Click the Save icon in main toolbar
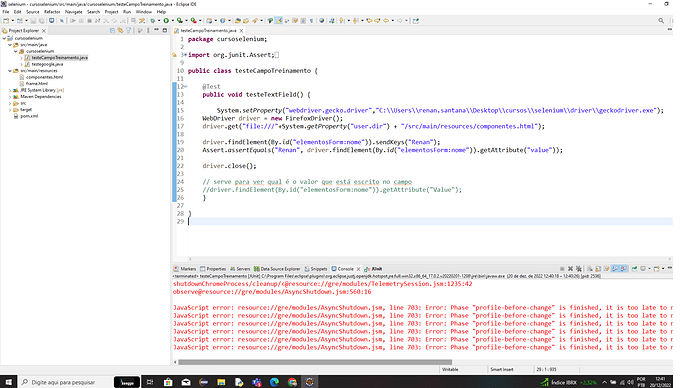Screen dimensions: 690x388 tap(33, 20)
